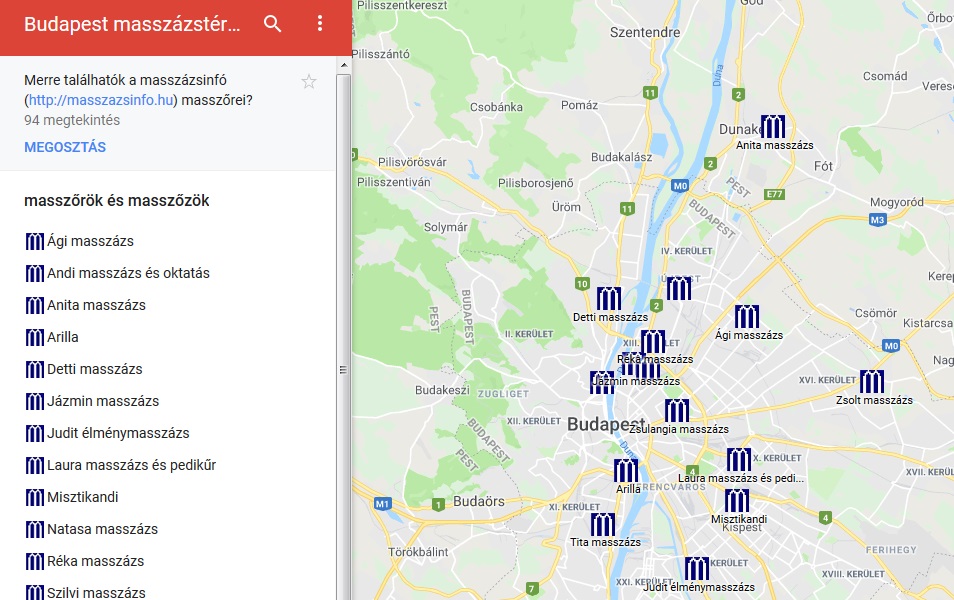Click the Tita masszázs map pin
The width and height of the screenshot is (954, 600).
(x=603, y=525)
